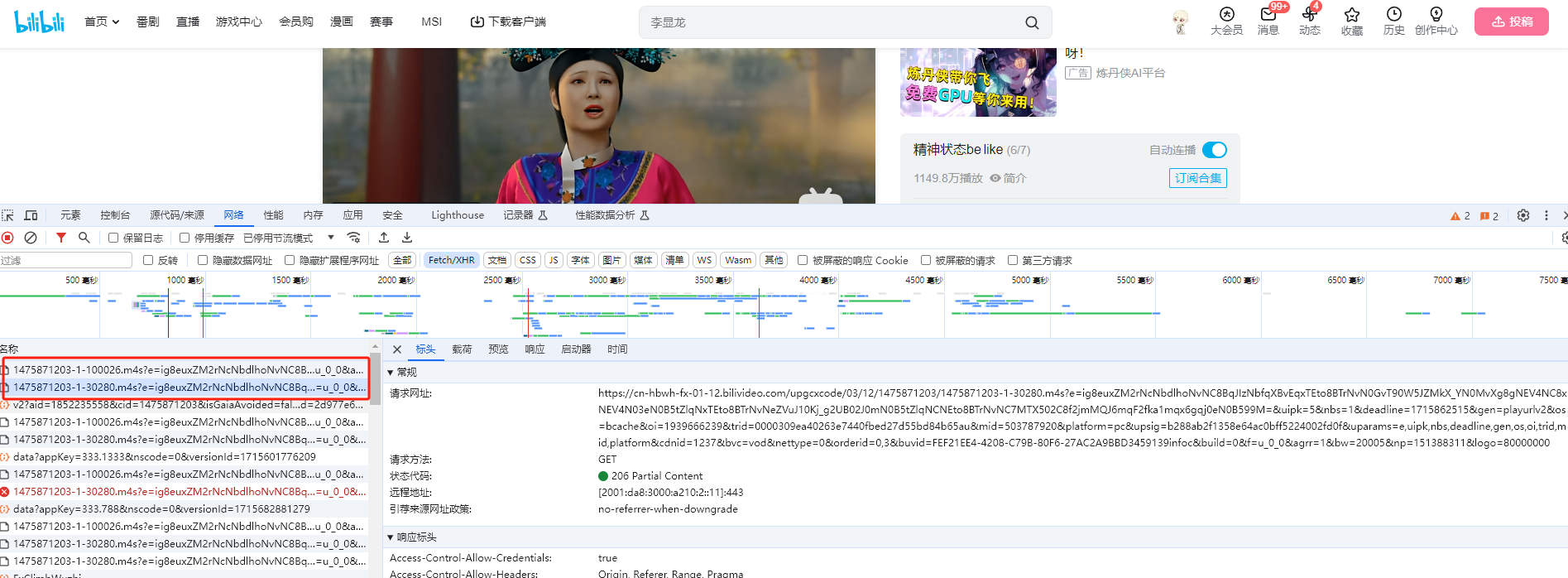Toggle device toolbar icon in DevTools
Viewport: 1568px width, 578px height.
(31, 215)
